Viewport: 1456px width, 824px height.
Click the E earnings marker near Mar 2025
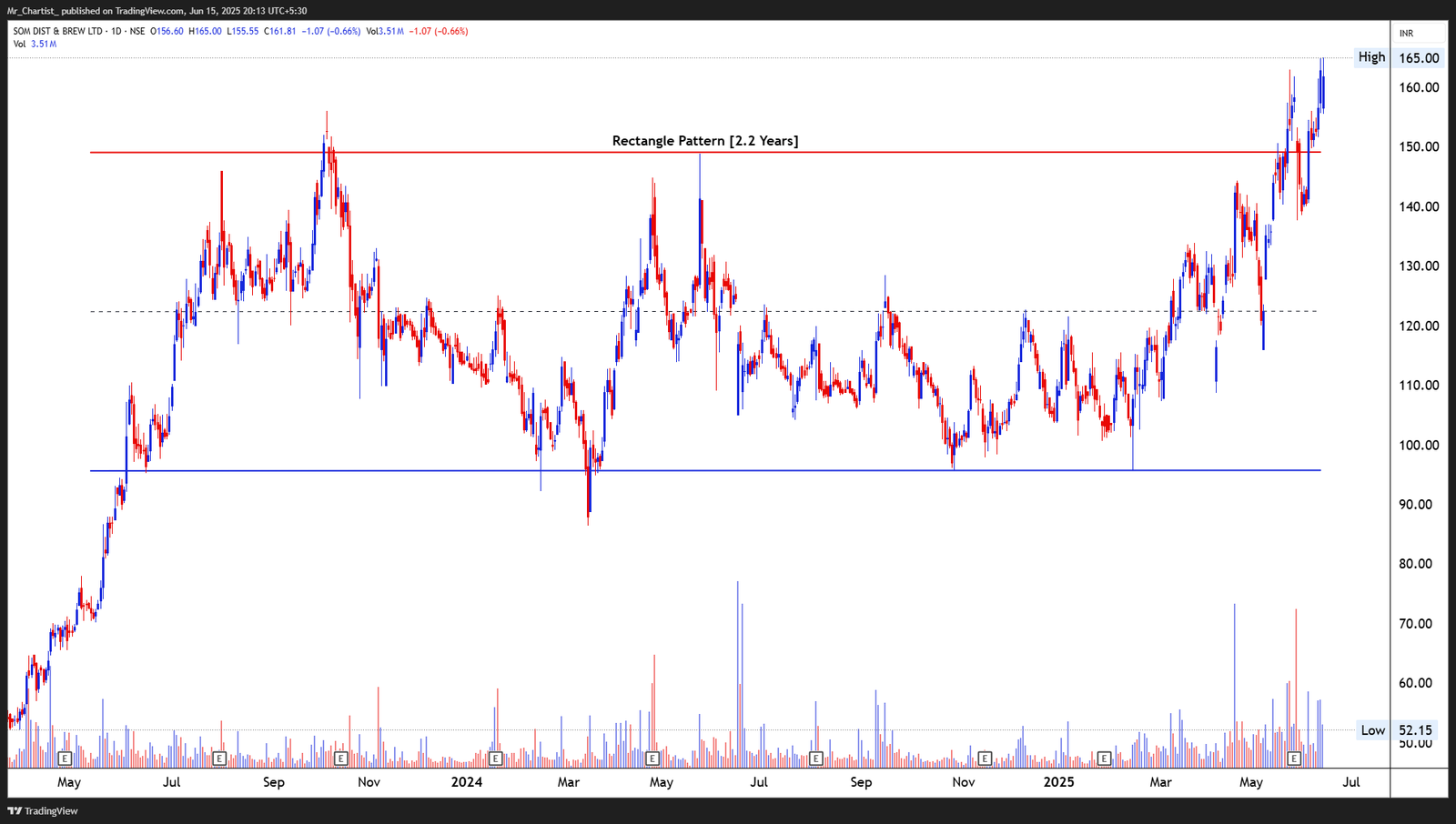[1103, 757]
